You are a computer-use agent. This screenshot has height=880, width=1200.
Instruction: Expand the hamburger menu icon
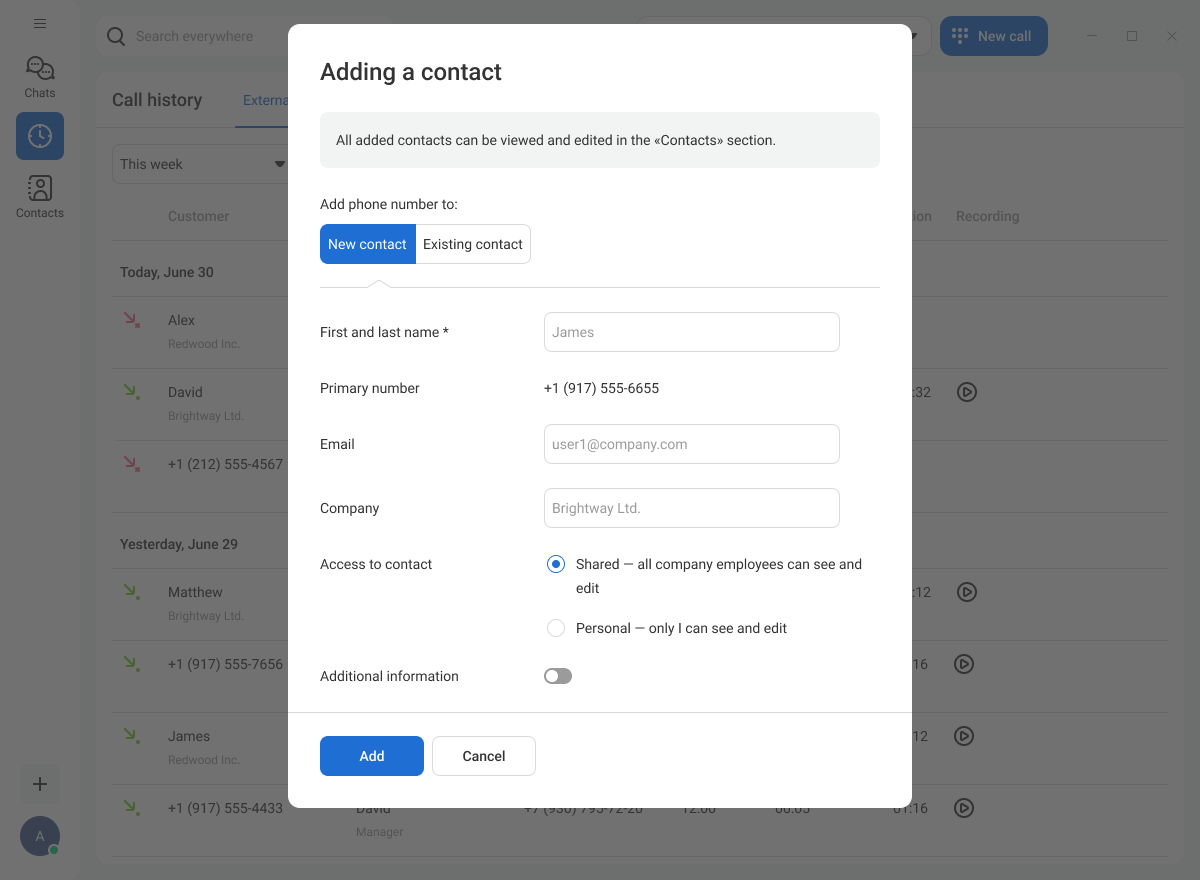[40, 24]
